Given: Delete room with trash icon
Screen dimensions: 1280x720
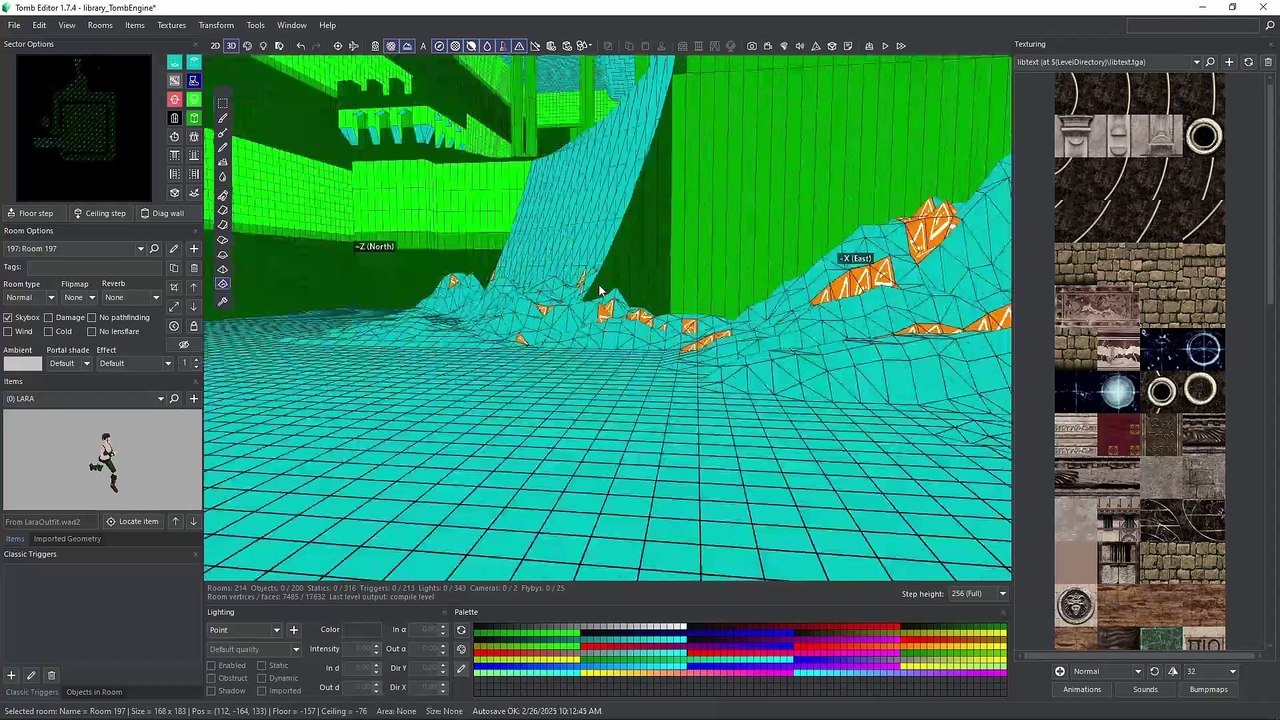Looking at the screenshot, I should point(194,268).
